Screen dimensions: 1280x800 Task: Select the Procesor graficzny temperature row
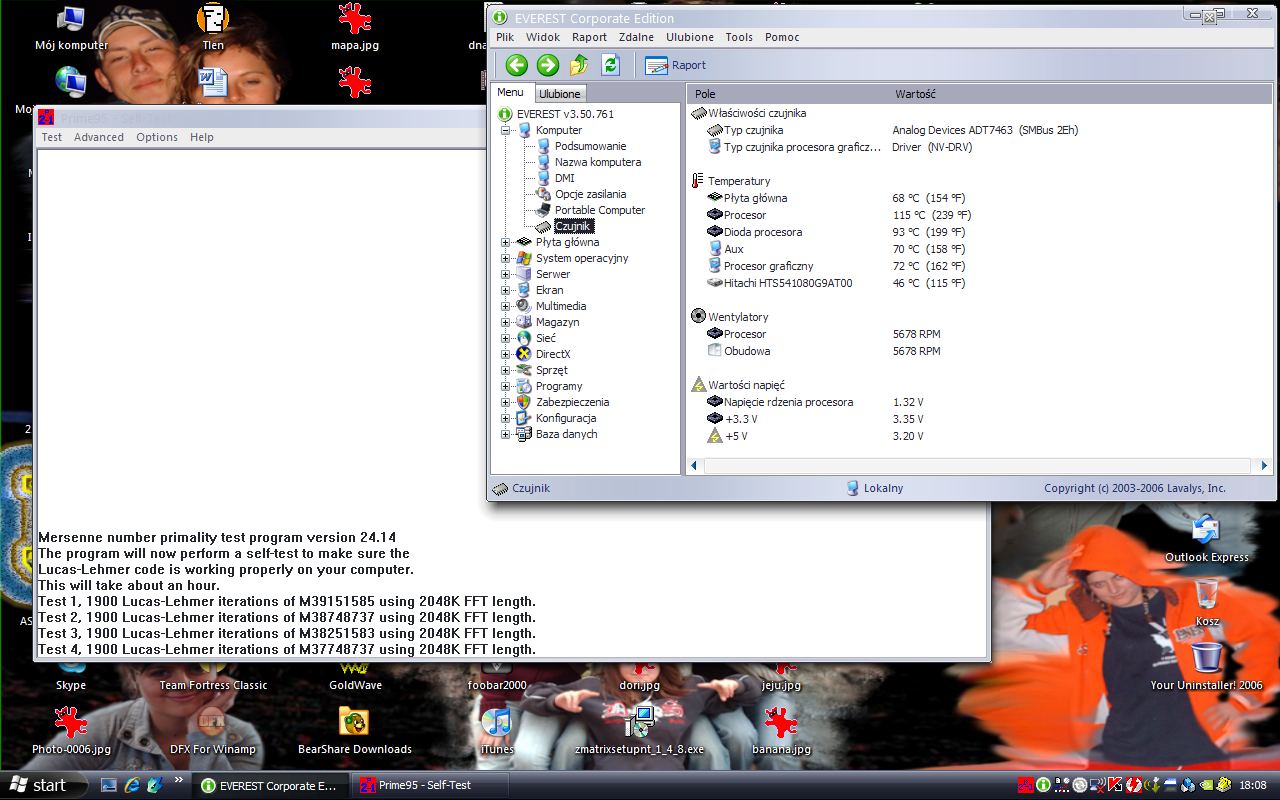click(980, 266)
